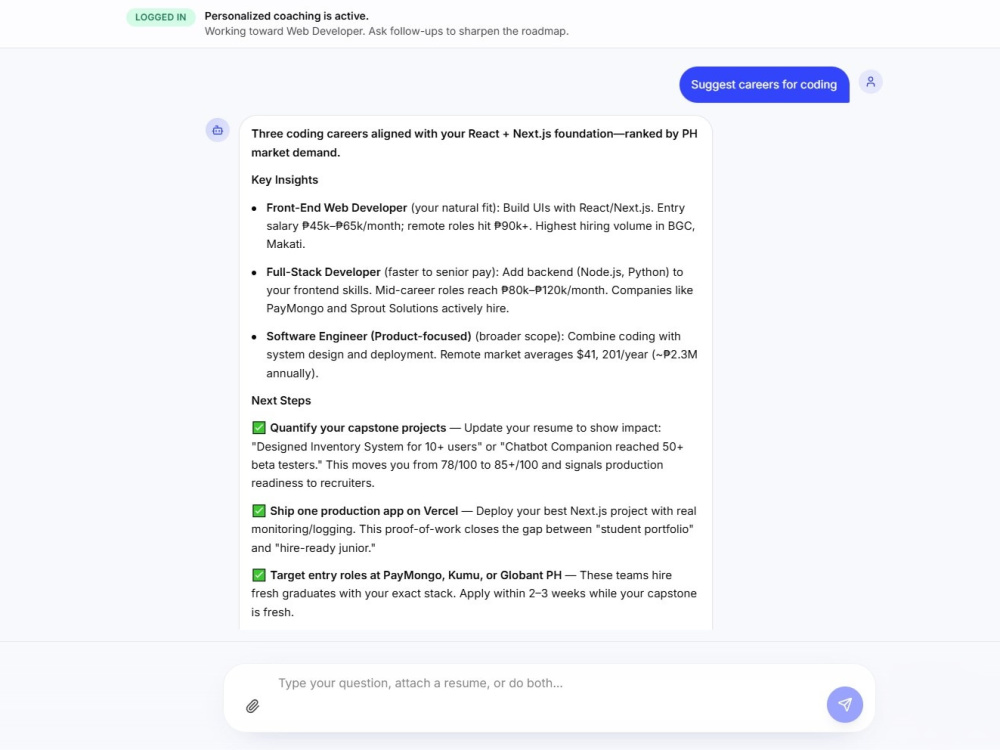Click the Next Steps section heading
This screenshot has height=750, width=1000.
tap(280, 399)
